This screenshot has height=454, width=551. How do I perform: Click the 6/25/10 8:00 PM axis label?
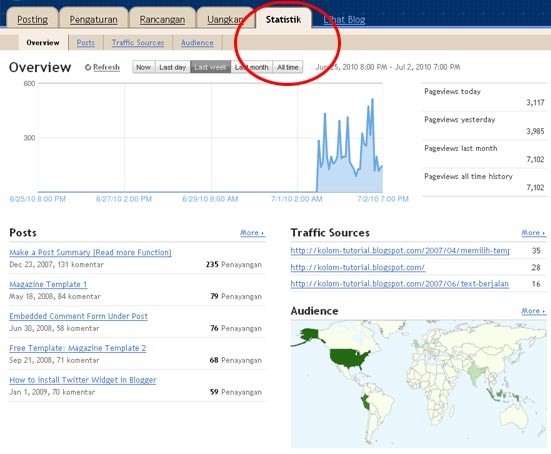[38, 199]
